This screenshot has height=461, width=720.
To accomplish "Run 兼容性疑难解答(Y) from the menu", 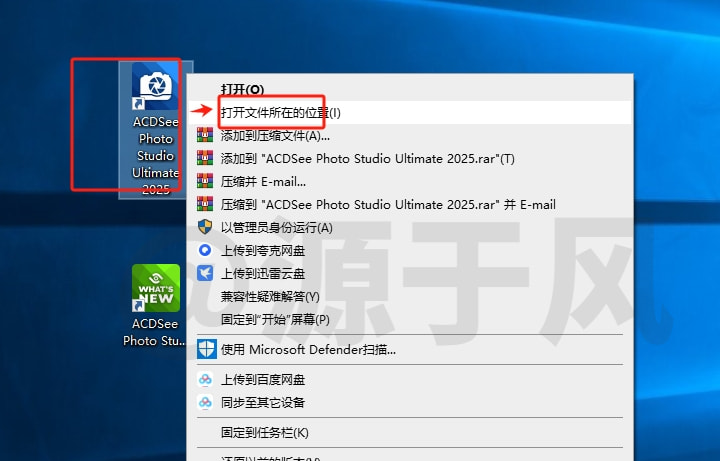I will (270, 296).
